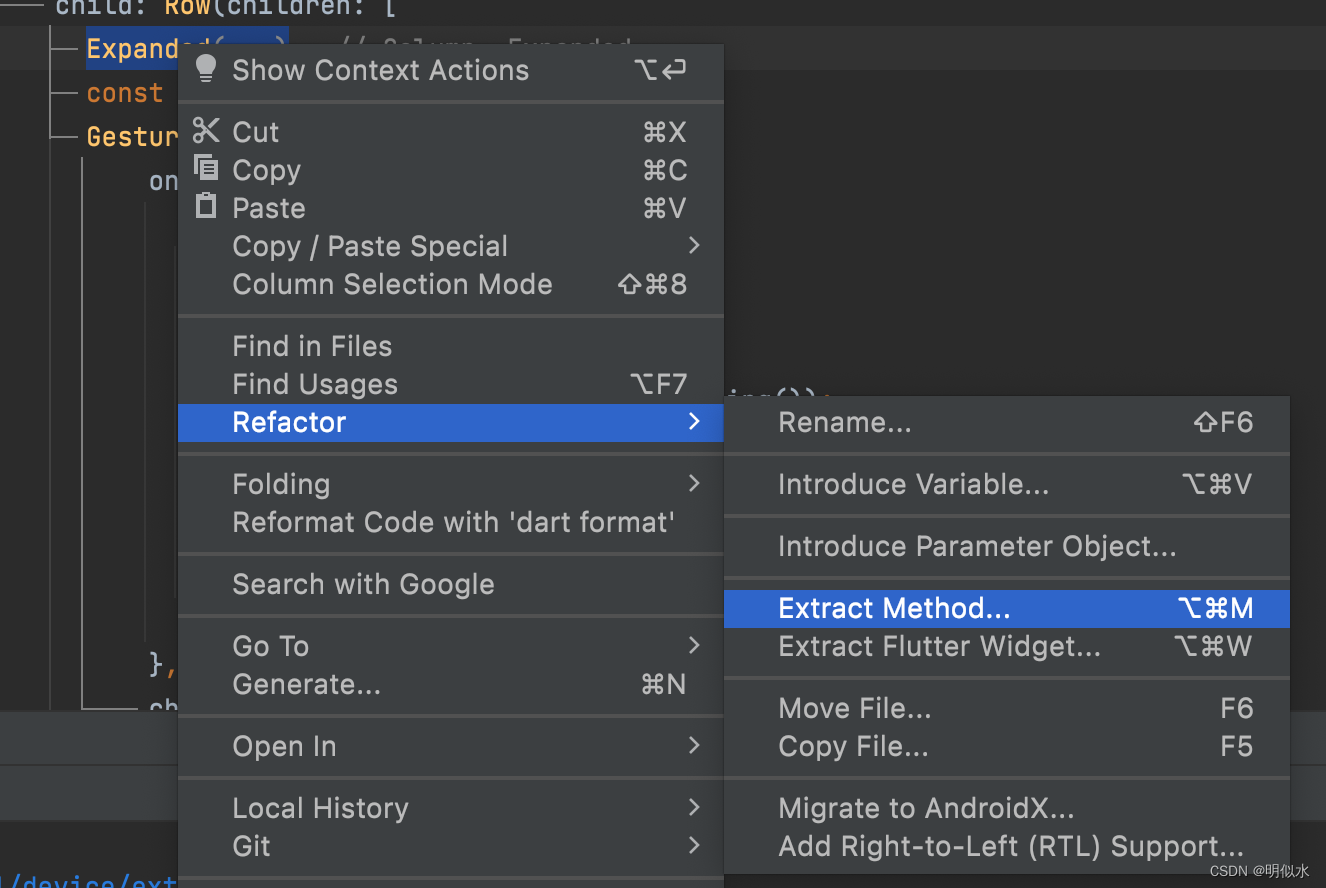Expand Local History submenu
The image size is (1326, 888).
450,808
